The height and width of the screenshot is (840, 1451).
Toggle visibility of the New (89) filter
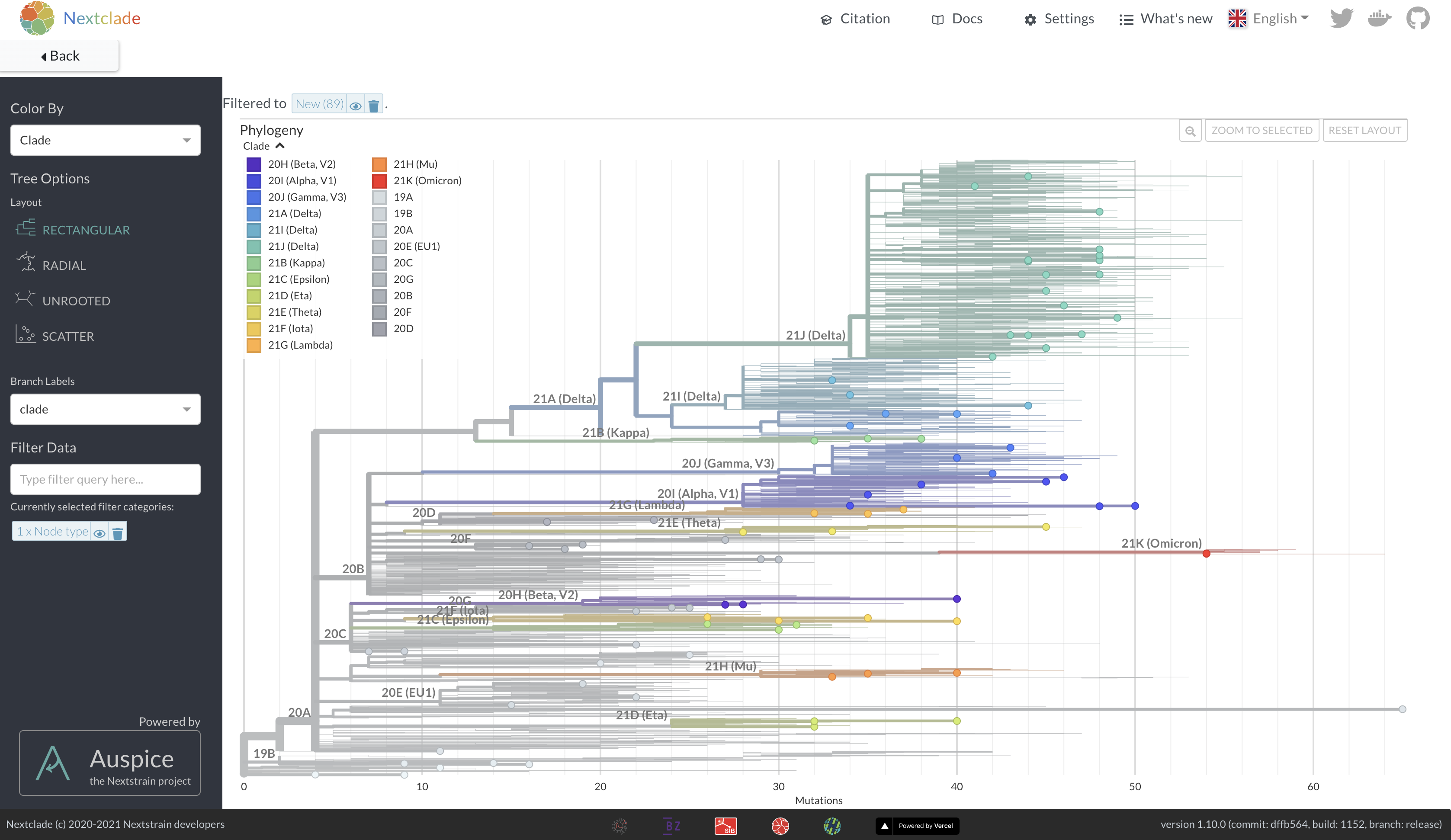[x=355, y=106]
